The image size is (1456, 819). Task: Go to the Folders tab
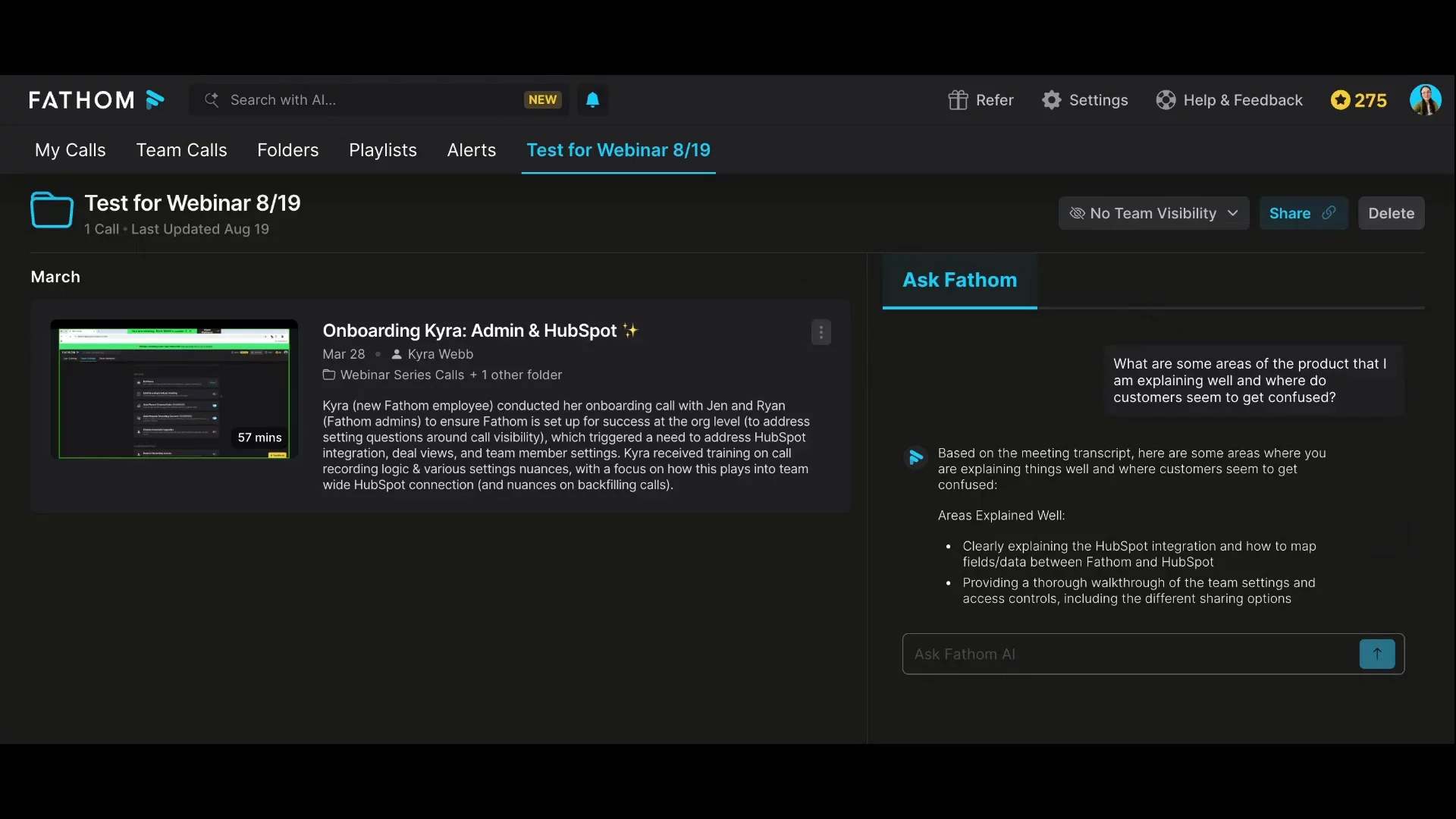pos(287,150)
